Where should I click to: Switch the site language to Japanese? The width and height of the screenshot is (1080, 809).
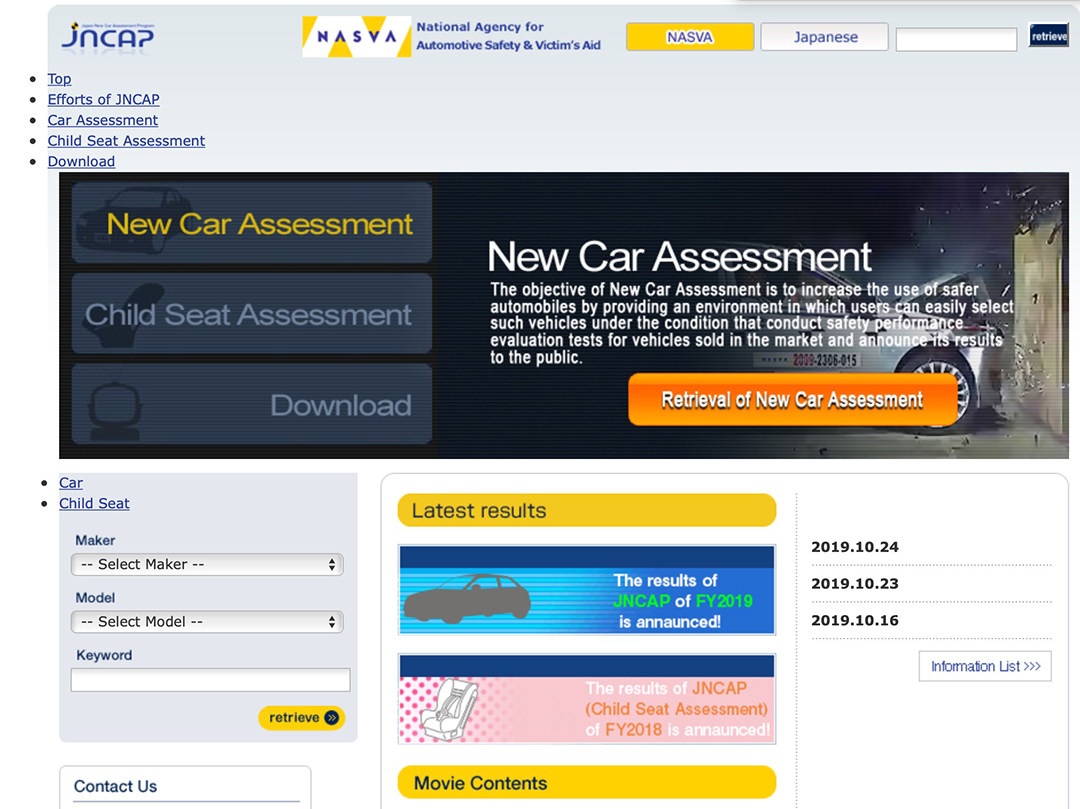[825, 37]
